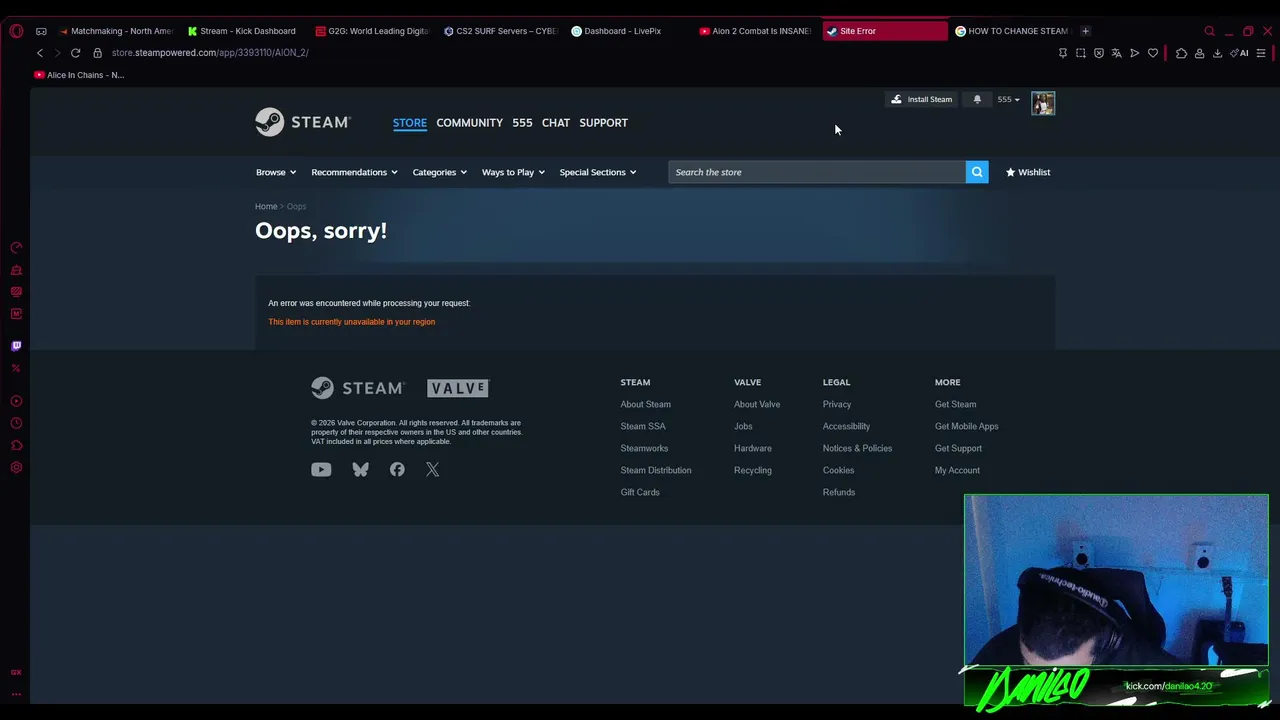1280x720 pixels.
Task: Click the store search magnifier button
Action: (x=977, y=172)
